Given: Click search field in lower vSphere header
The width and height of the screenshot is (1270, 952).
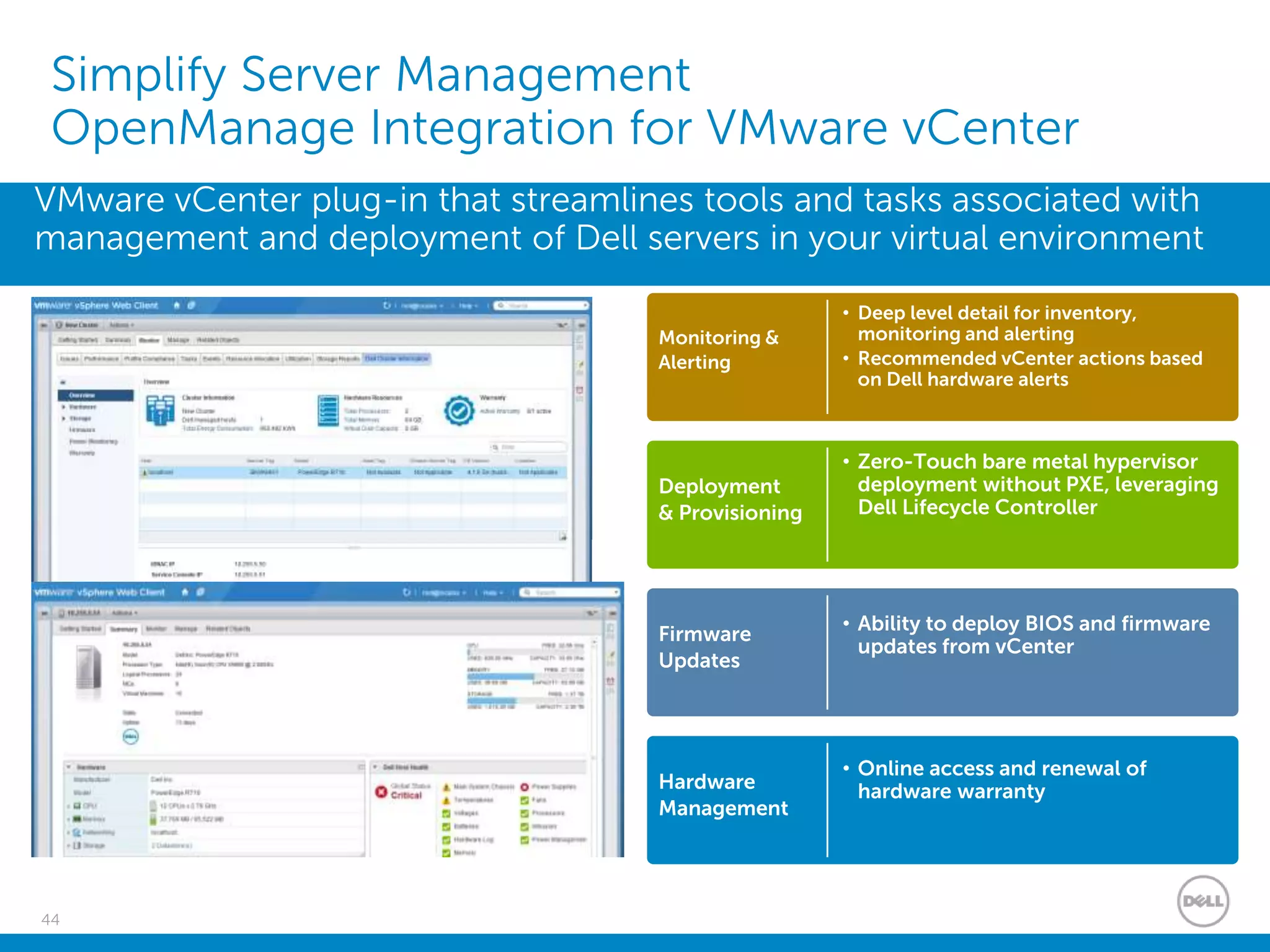Looking at the screenshot, I should point(570,593).
